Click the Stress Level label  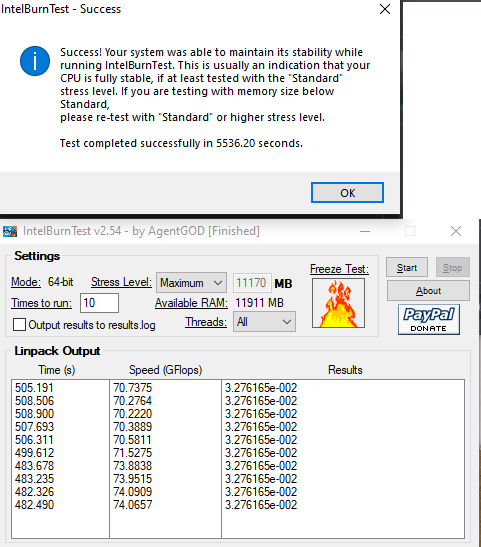click(121, 282)
